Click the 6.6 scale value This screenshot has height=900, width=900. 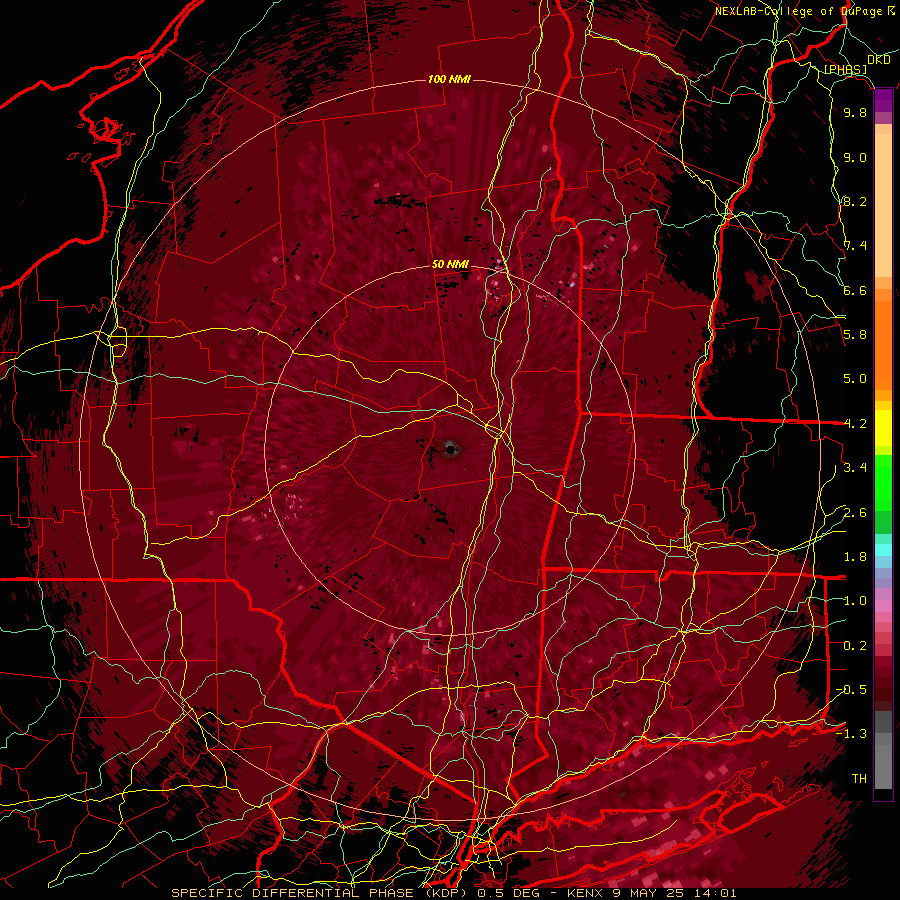coord(855,290)
